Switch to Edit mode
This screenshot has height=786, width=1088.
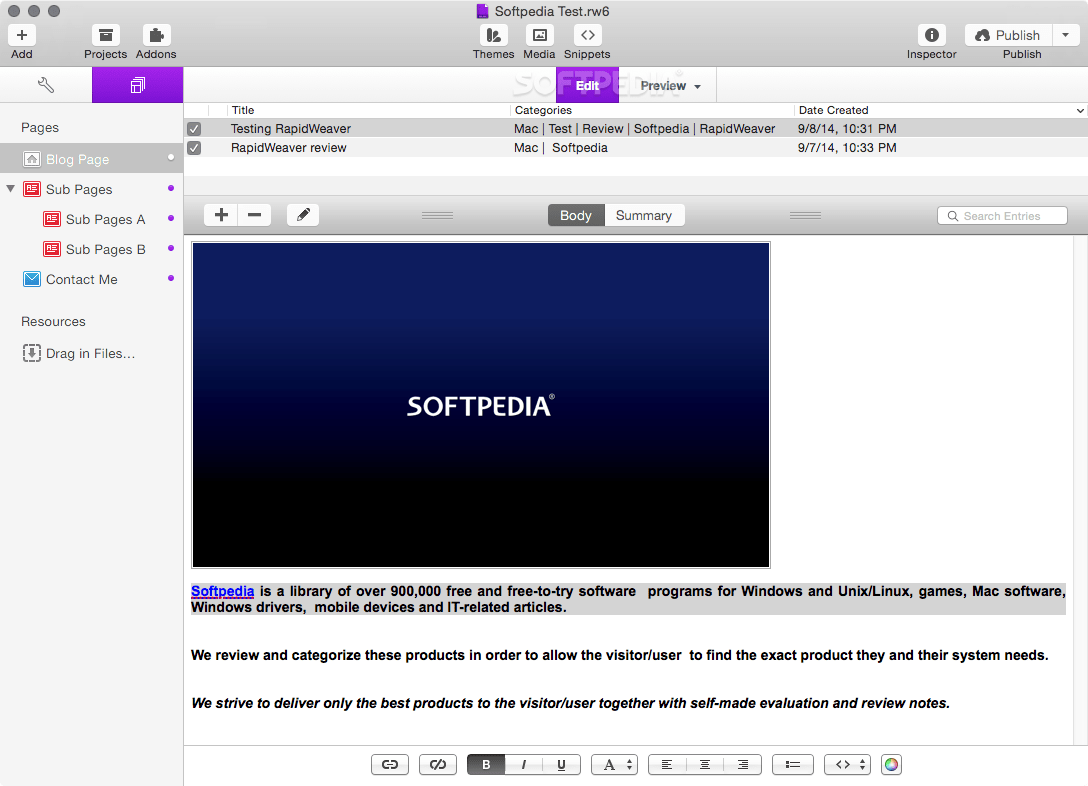587,85
